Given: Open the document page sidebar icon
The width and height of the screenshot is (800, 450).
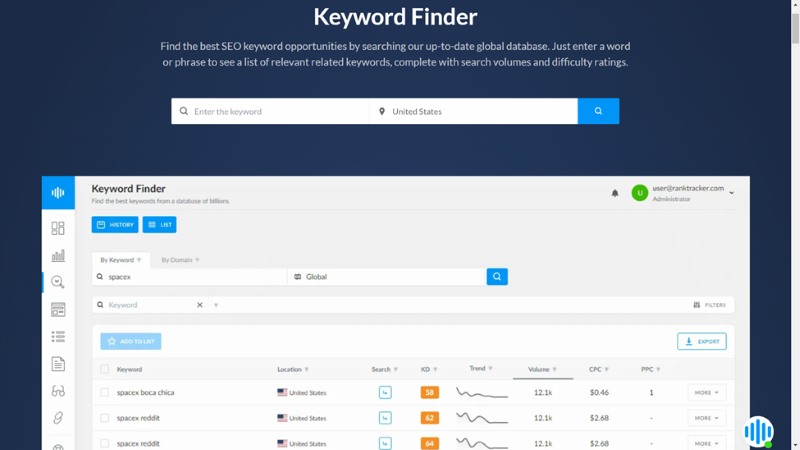Looking at the screenshot, I should [58, 364].
